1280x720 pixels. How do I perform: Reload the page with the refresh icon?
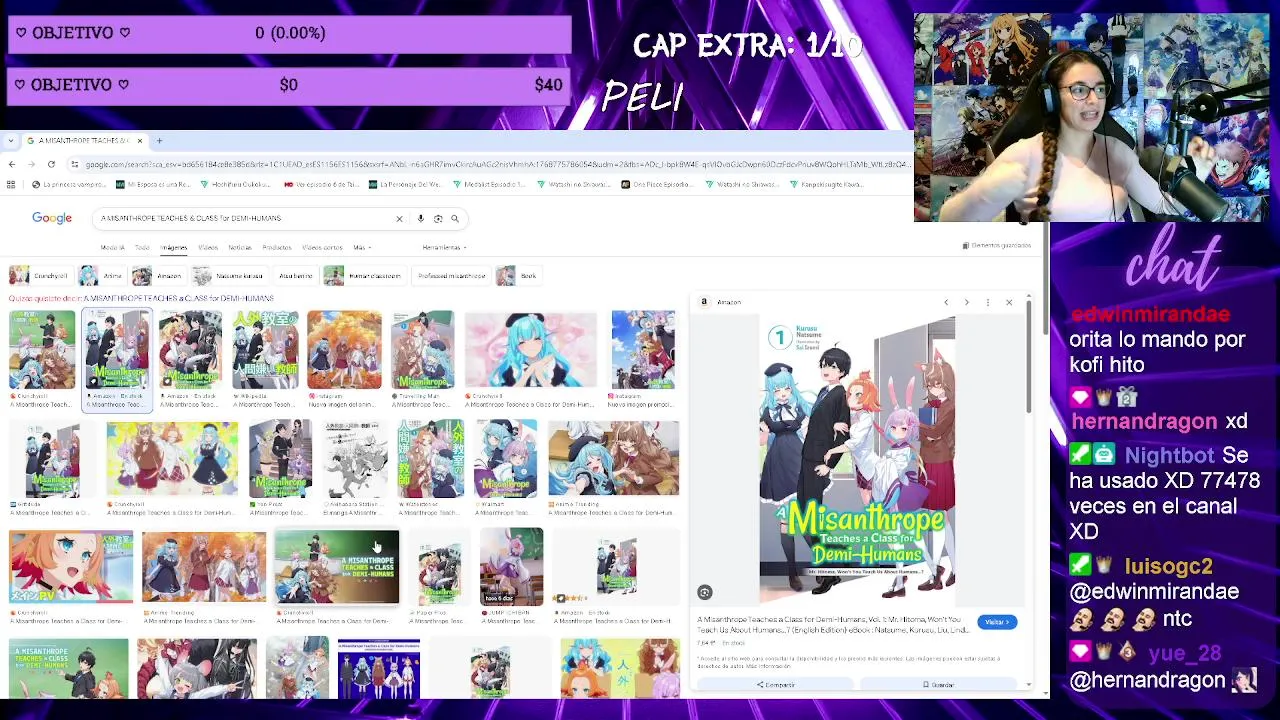coord(51,164)
